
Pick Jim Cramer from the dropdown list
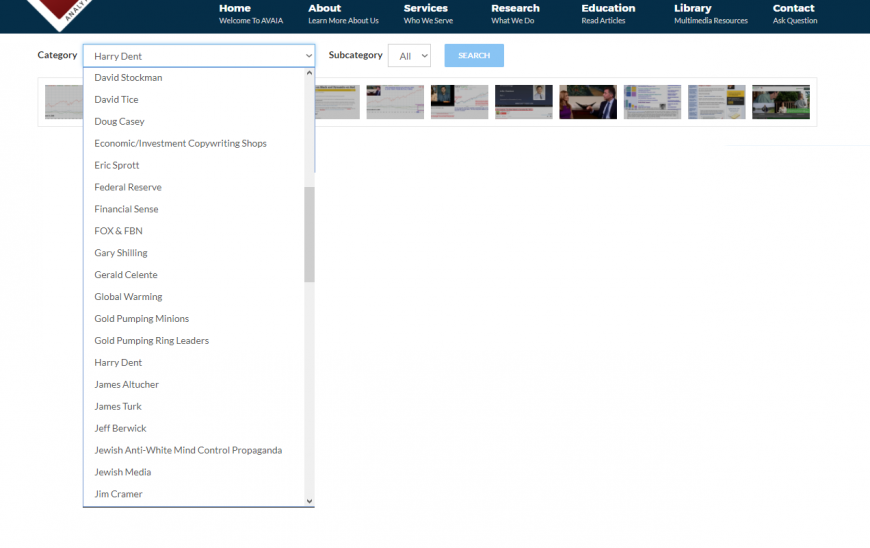point(118,494)
